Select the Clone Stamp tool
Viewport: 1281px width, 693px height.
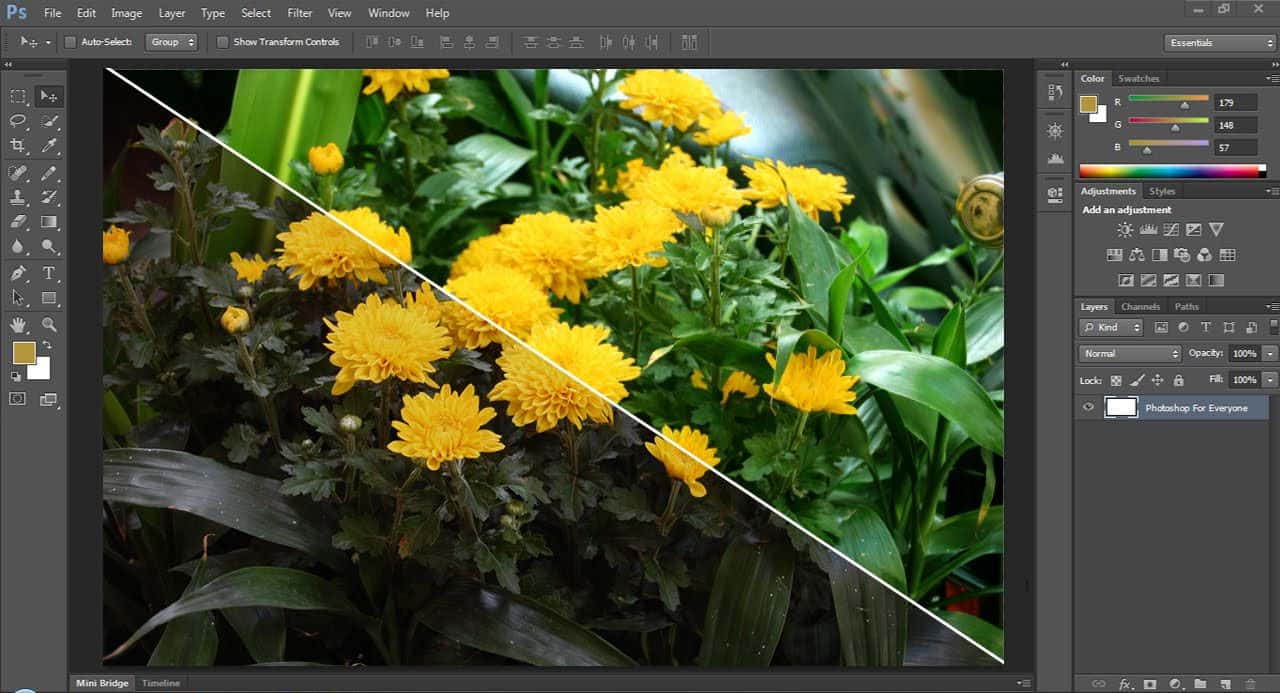18,197
